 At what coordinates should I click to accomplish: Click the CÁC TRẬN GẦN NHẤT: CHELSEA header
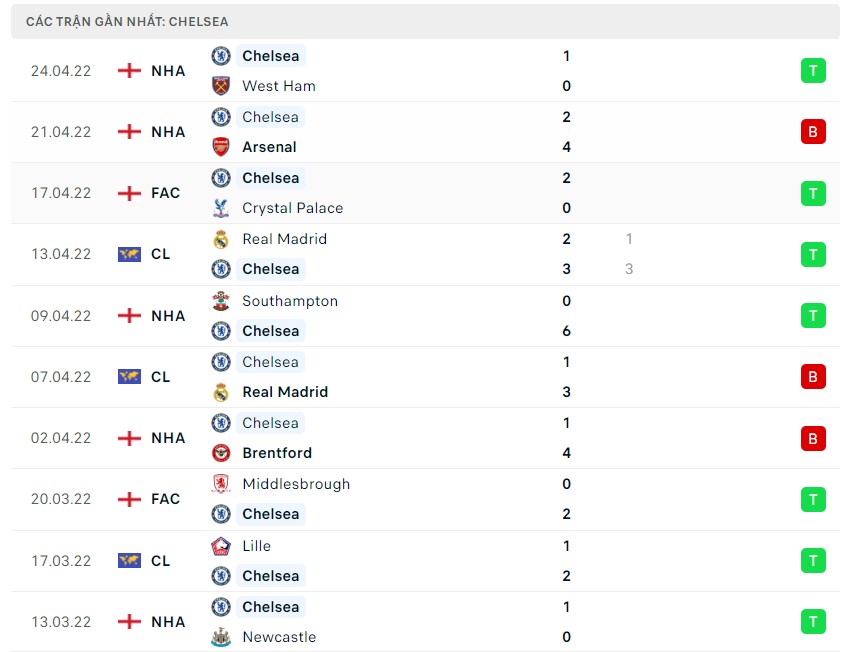(127, 21)
